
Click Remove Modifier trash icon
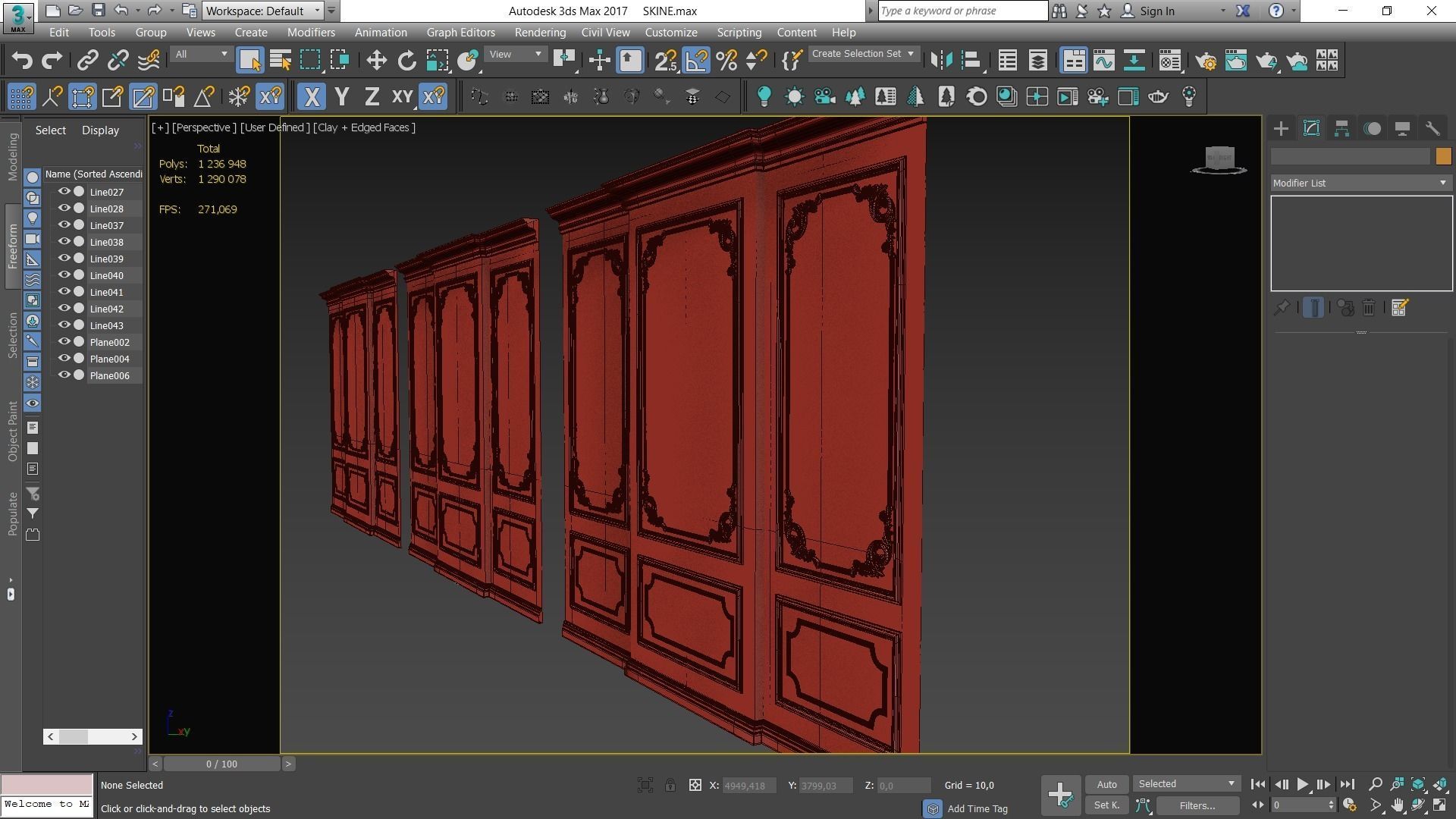(1369, 307)
